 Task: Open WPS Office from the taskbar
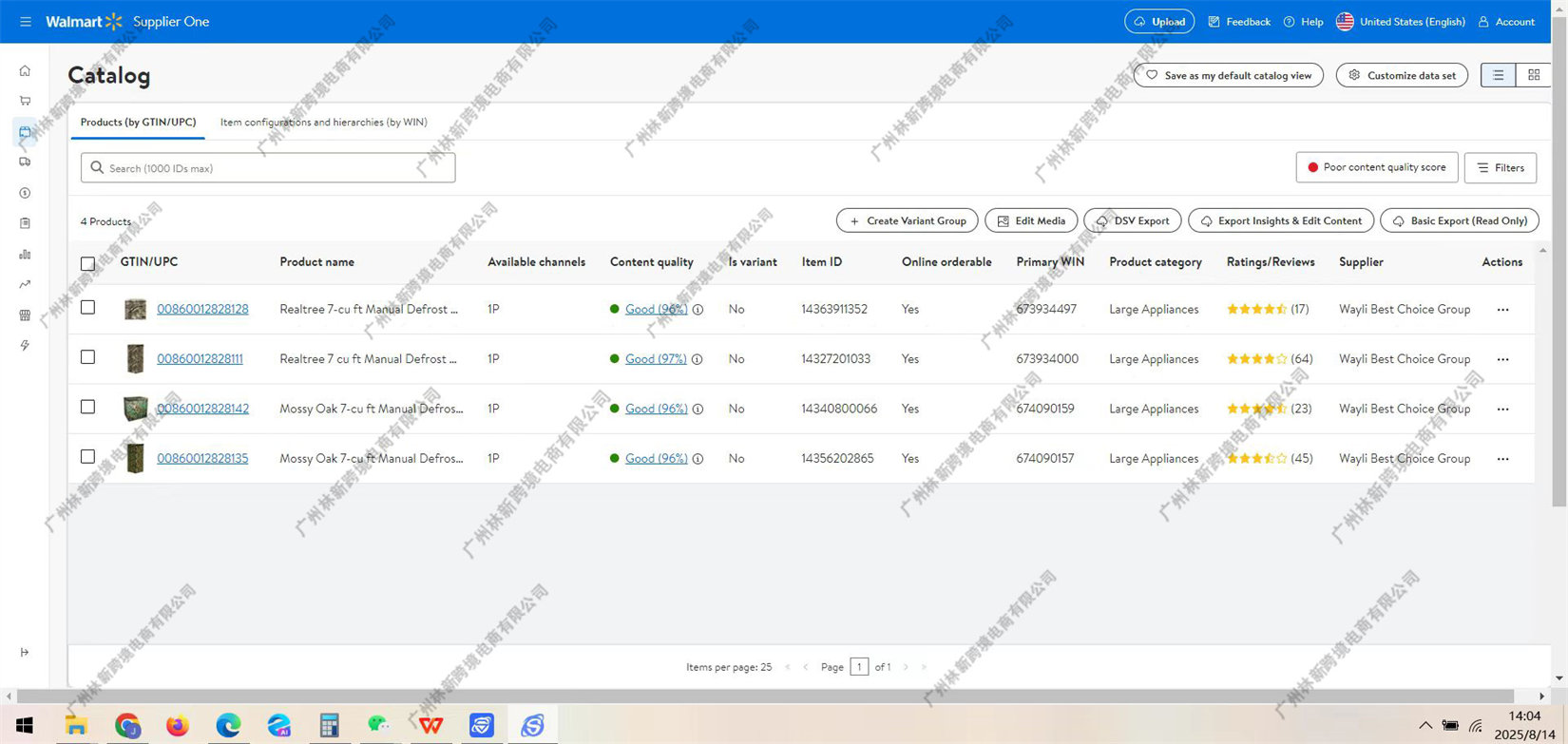[430, 726]
